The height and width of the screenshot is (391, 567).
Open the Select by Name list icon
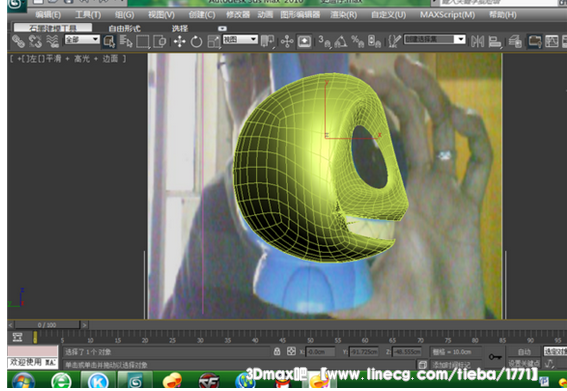tap(126, 42)
